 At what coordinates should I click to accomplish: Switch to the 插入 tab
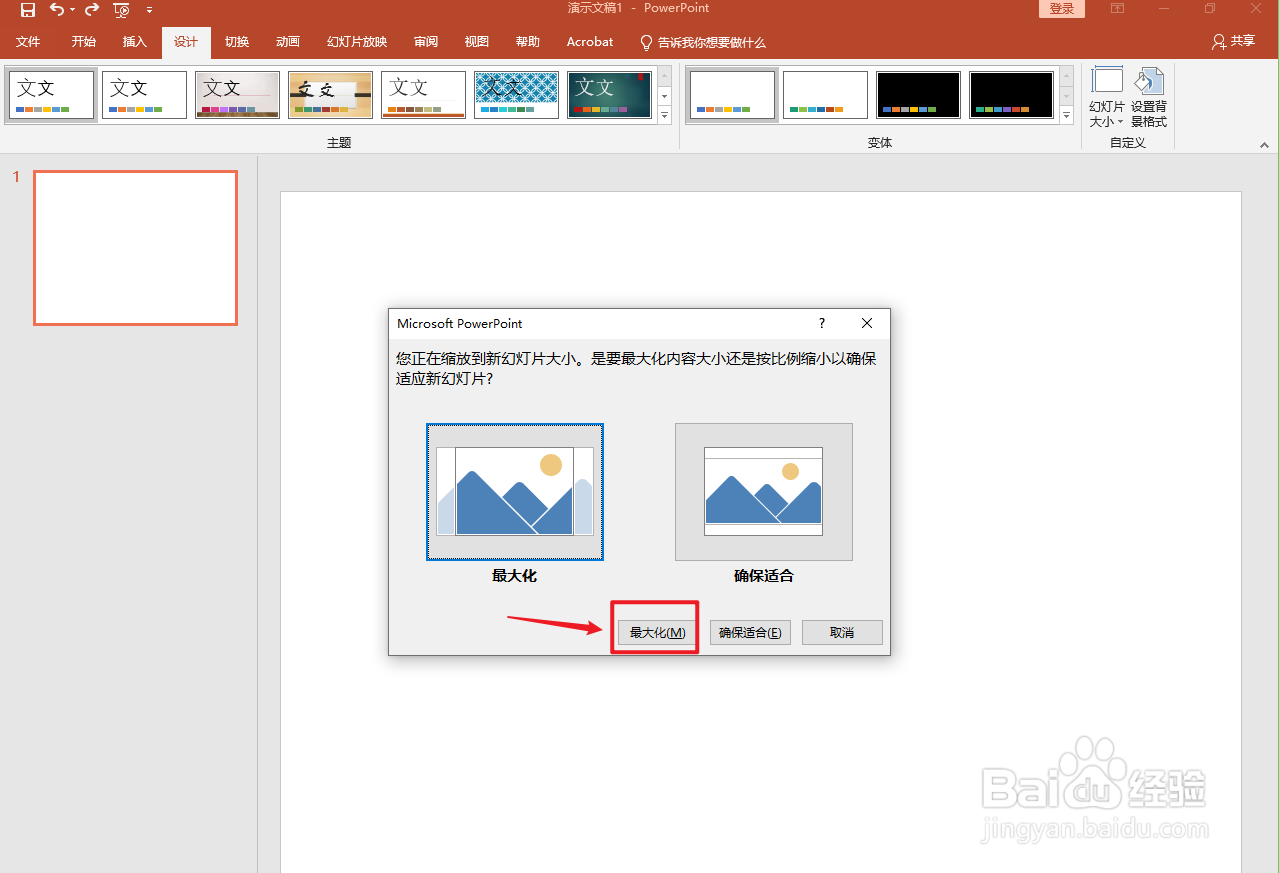(x=135, y=42)
